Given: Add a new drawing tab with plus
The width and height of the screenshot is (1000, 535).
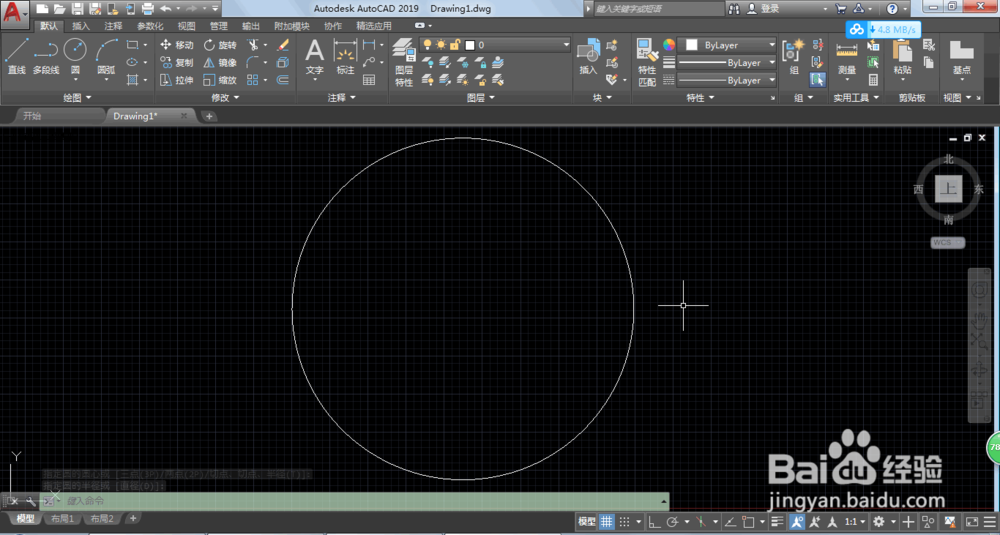Looking at the screenshot, I should [x=209, y=116].
